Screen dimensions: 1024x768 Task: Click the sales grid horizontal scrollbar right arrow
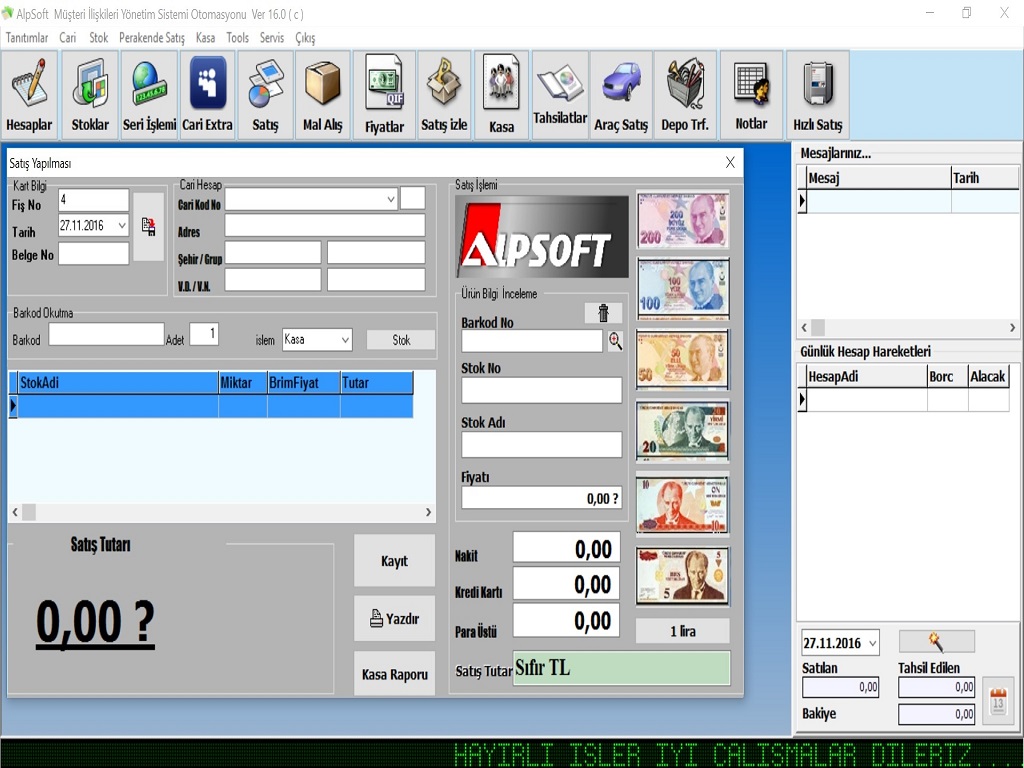coord(428,512)
